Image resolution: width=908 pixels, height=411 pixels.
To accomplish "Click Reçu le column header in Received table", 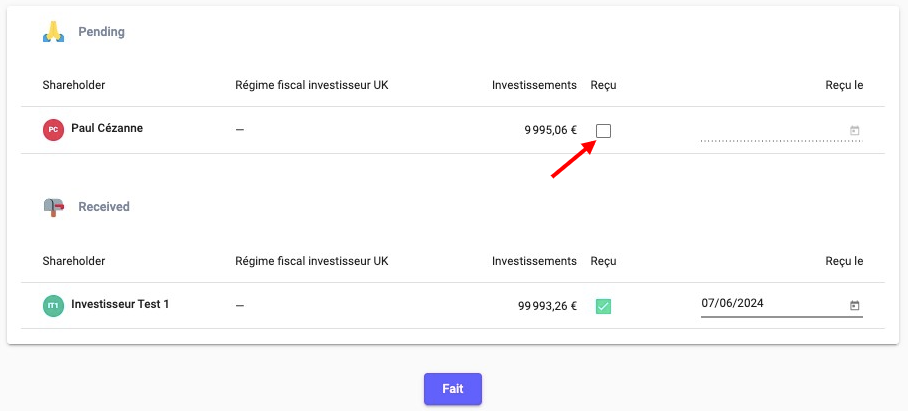I will [x=844, y=261].
